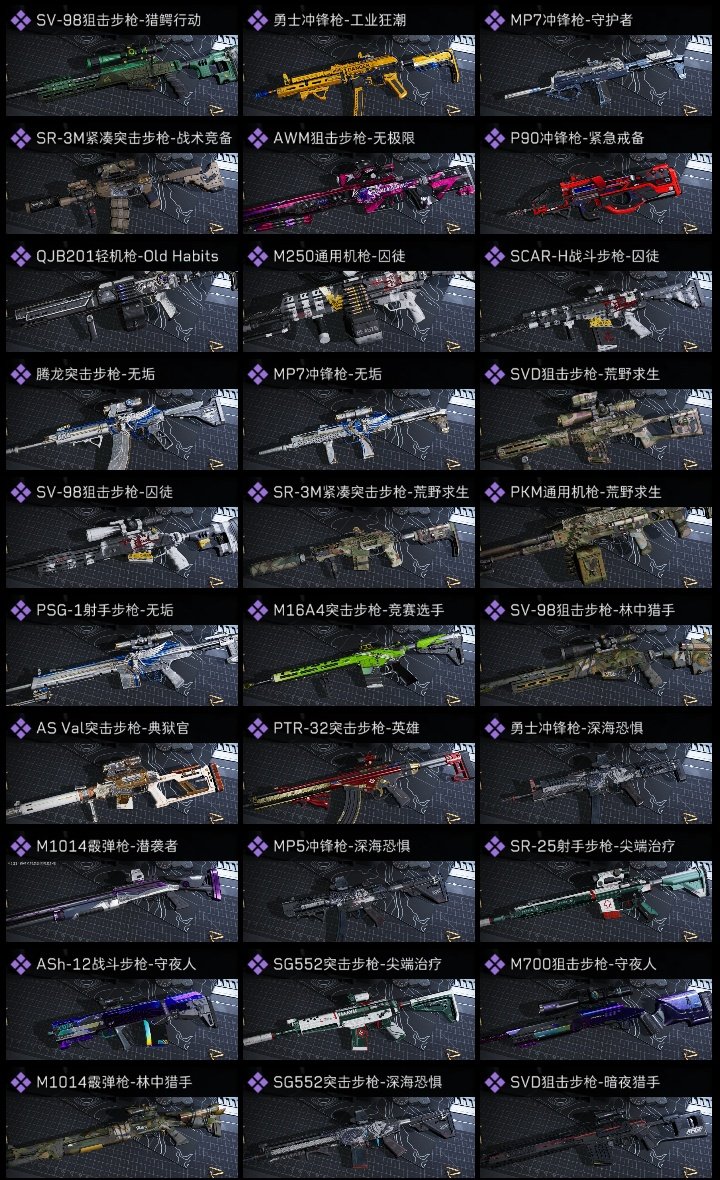
Task: Click yellow arrow icon on PTR-32突击步枪-英雄 card
Action: click(x=453, y=818)
